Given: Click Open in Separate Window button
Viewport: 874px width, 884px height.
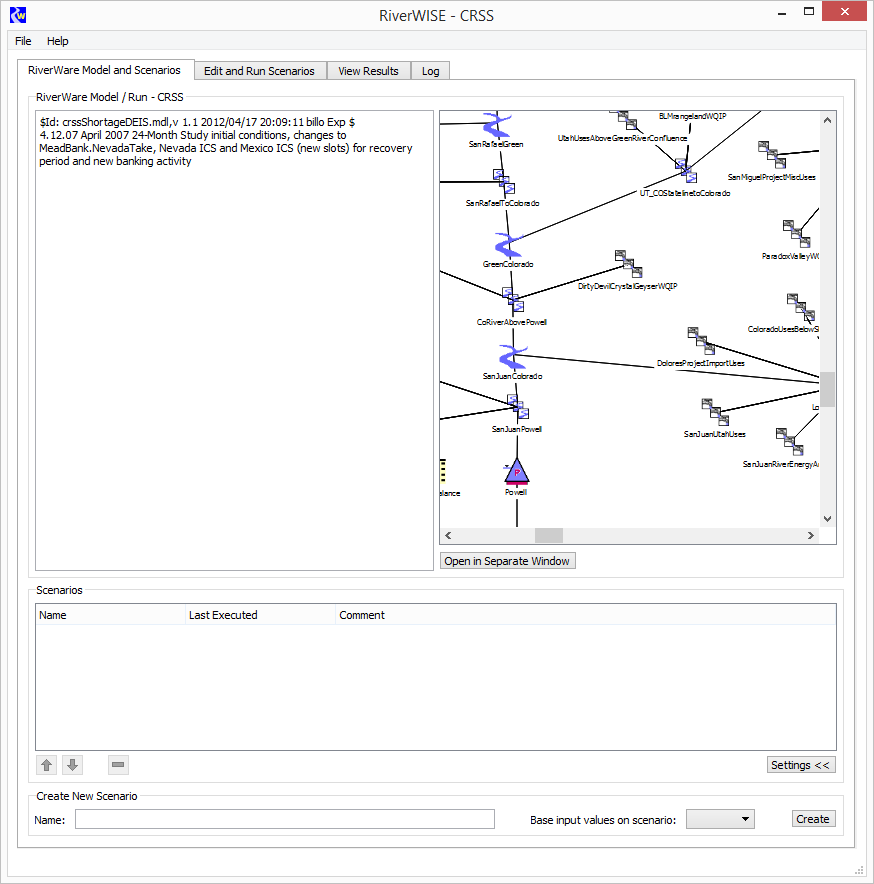Looking at the screenshot, I should (x=507, y=561).
